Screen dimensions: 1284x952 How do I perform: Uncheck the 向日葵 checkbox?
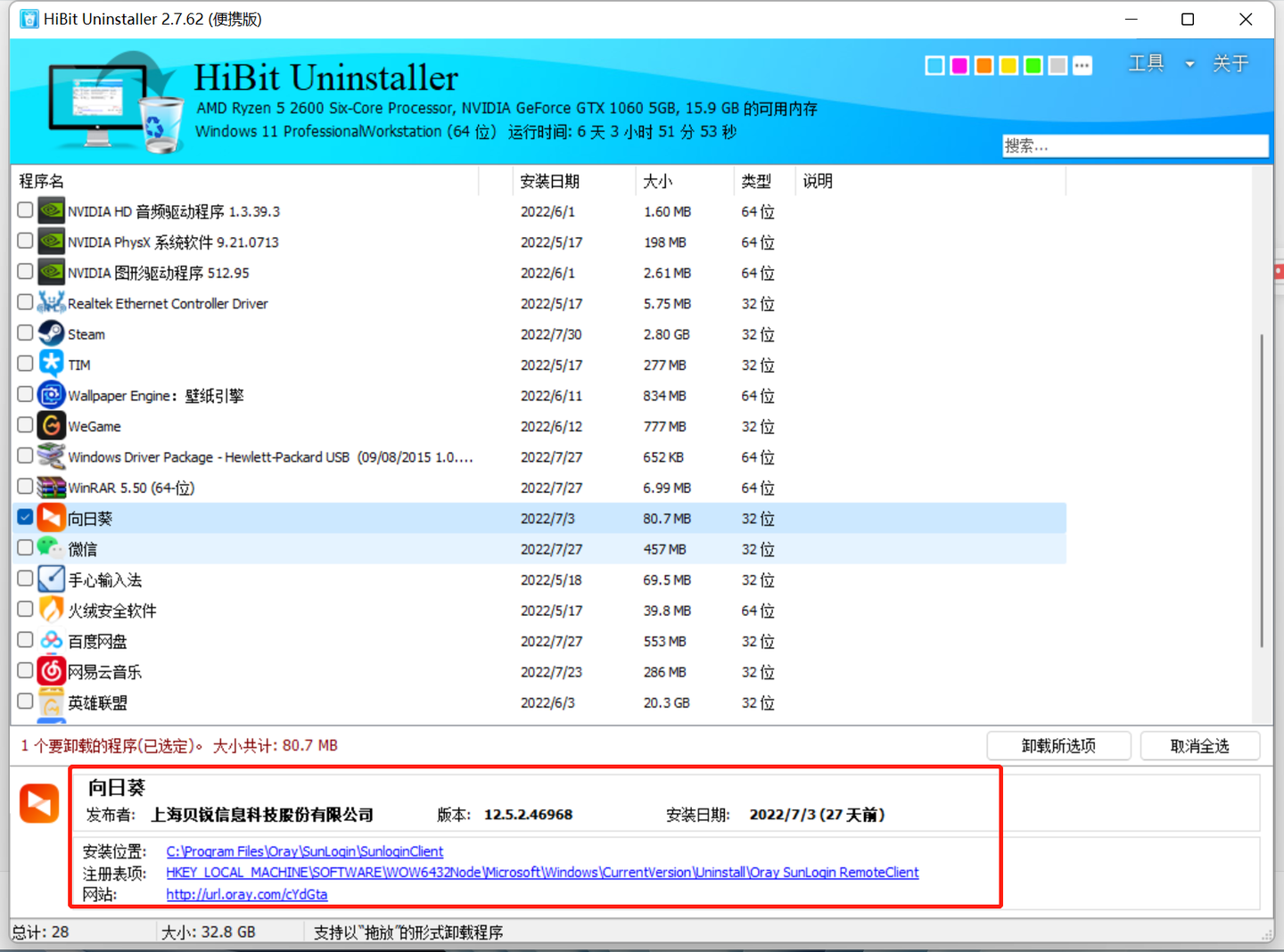(x=24, y=516)
